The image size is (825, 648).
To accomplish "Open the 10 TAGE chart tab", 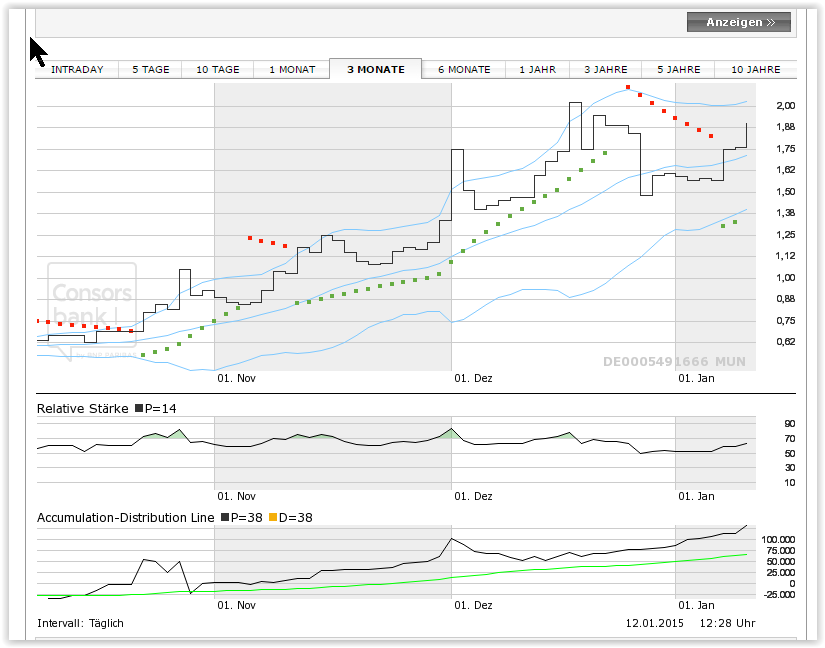I will click(218, 69).
